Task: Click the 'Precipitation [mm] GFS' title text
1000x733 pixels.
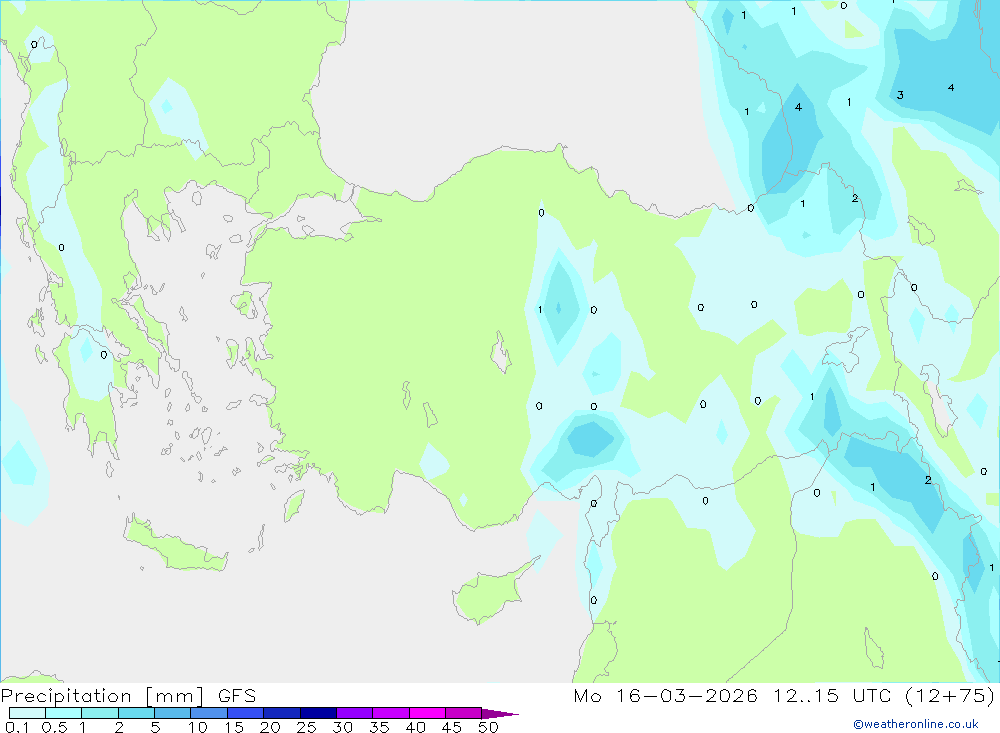Action: click(x=128, y=696)
